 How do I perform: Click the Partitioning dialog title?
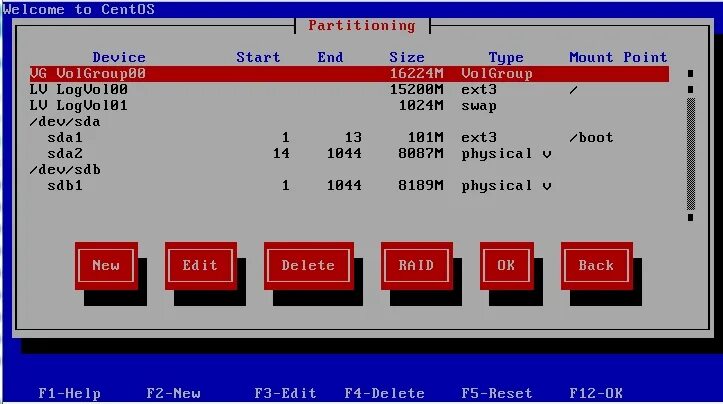coord(362,26)
